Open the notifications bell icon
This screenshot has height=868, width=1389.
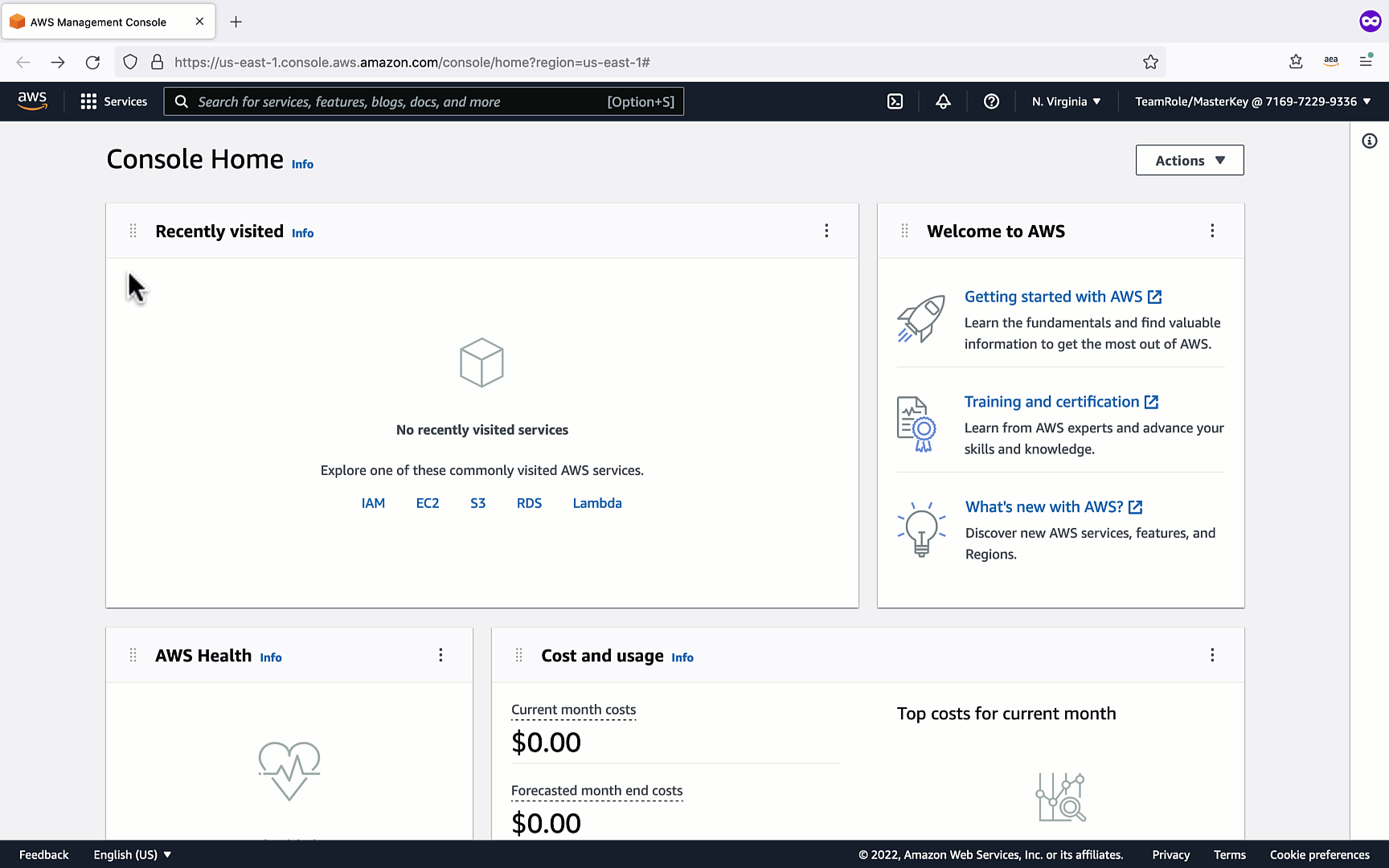943,101
